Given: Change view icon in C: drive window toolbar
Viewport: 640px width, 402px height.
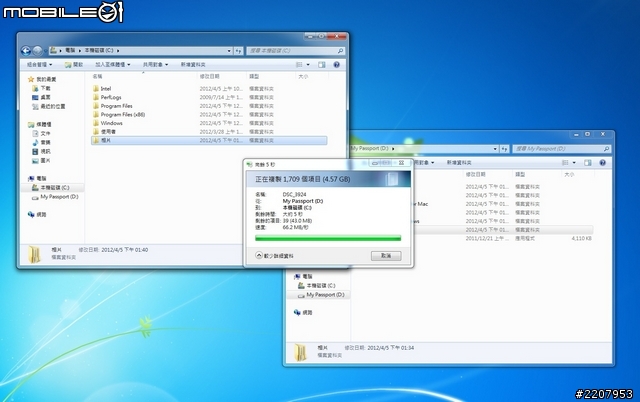Looking at the screenshot, I should [299, 64].
